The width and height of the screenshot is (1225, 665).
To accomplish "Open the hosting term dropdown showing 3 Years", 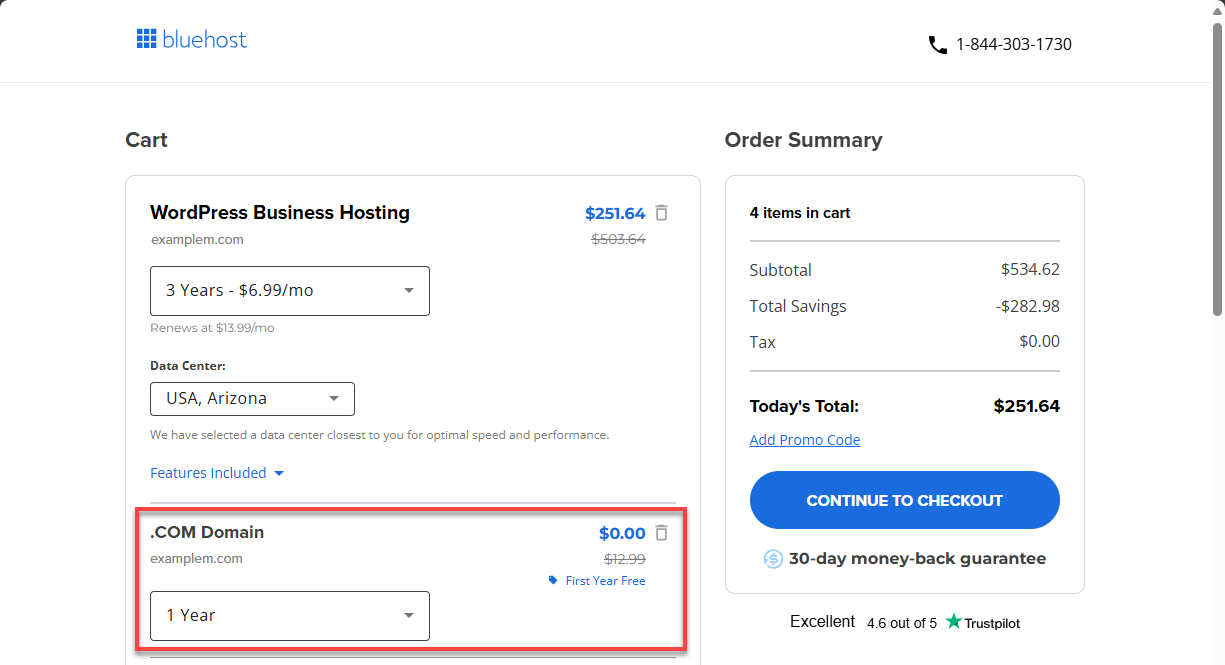I will pos(290,291).
